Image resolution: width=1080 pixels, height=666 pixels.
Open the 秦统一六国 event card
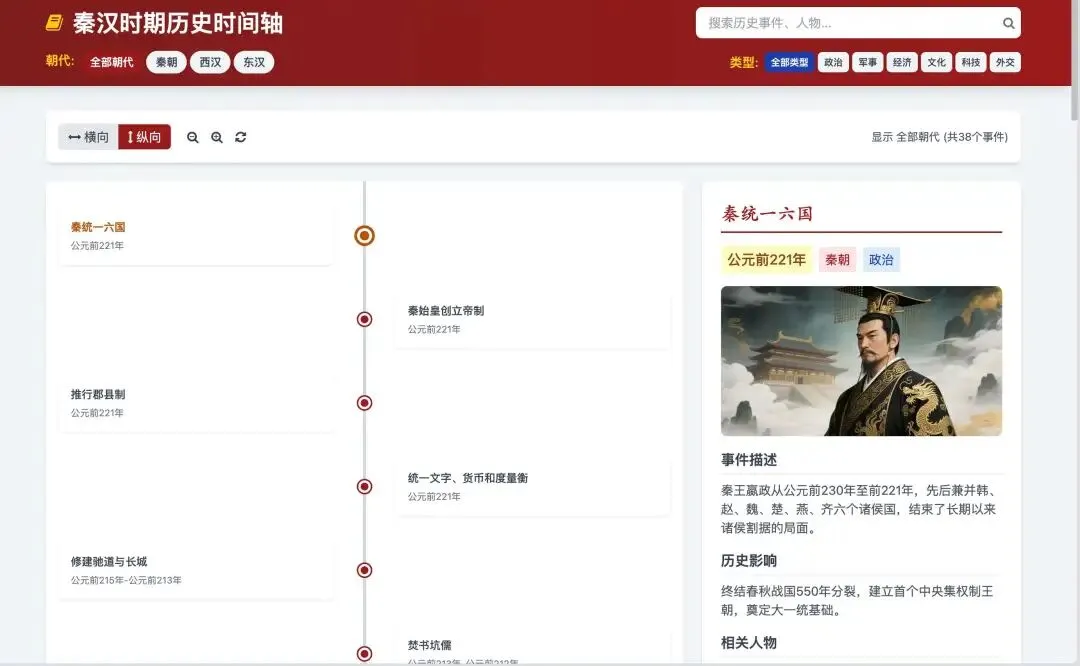point(196,236)
